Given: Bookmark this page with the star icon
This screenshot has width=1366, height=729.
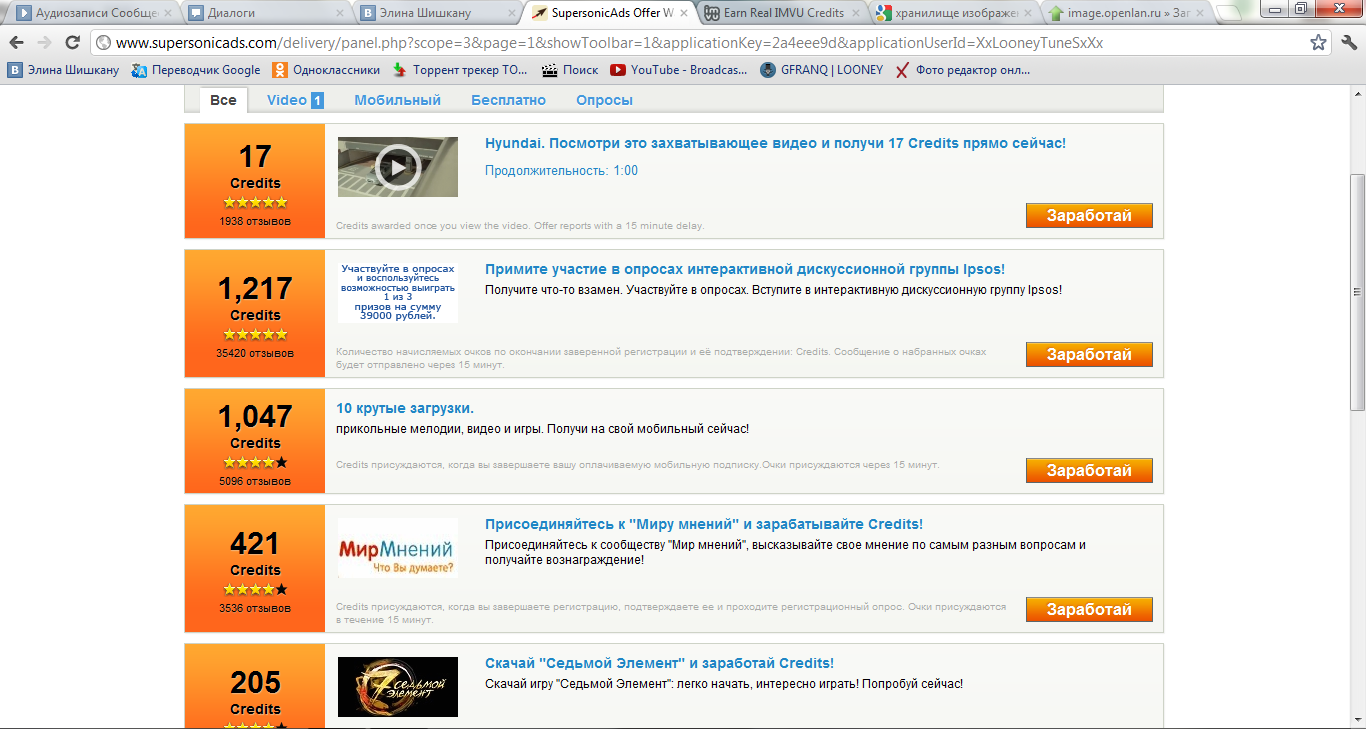Looking at the screenshot, I should click(x=1319, y=43).
